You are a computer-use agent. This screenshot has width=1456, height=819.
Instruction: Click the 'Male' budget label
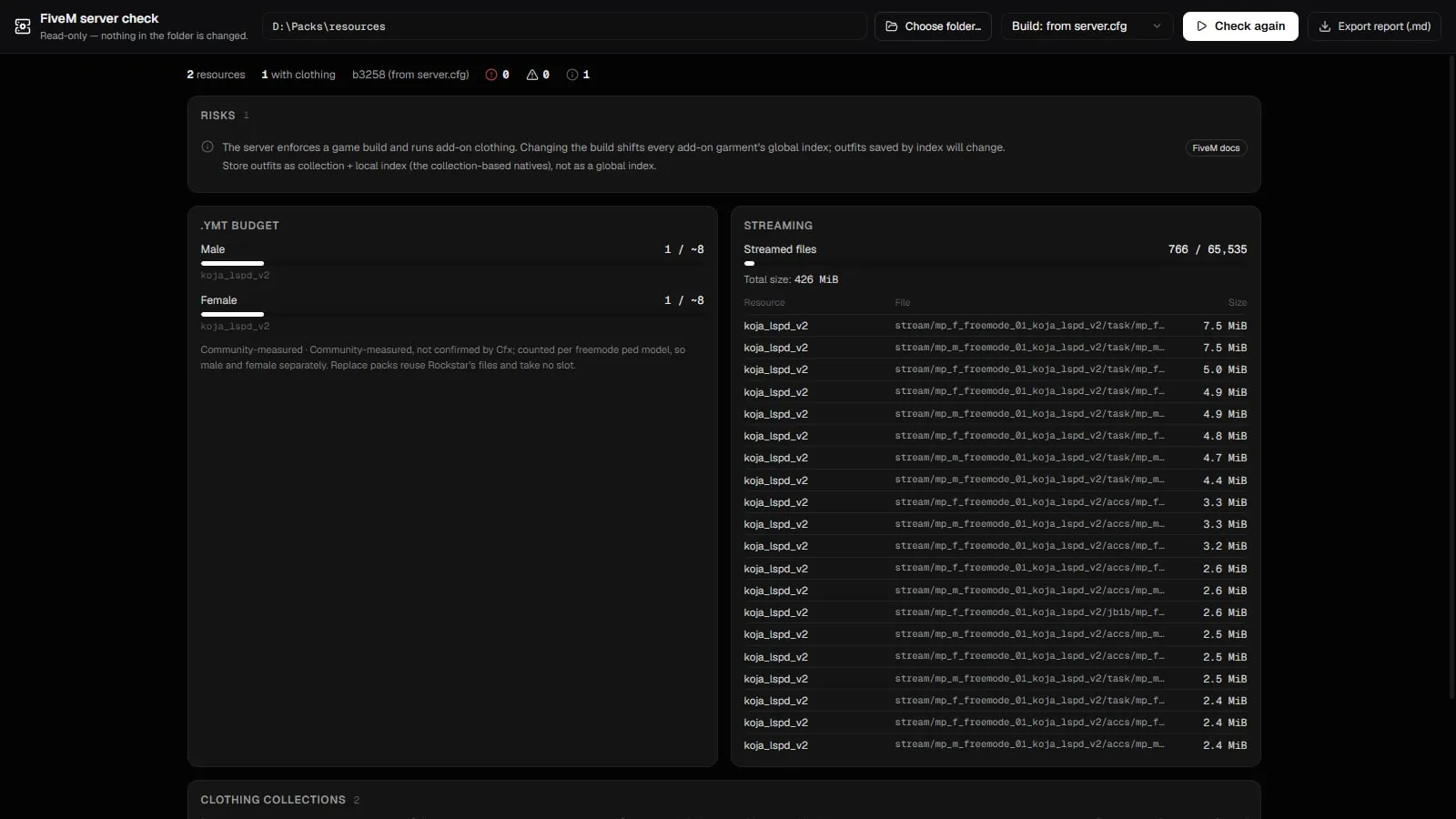point(213,249)
